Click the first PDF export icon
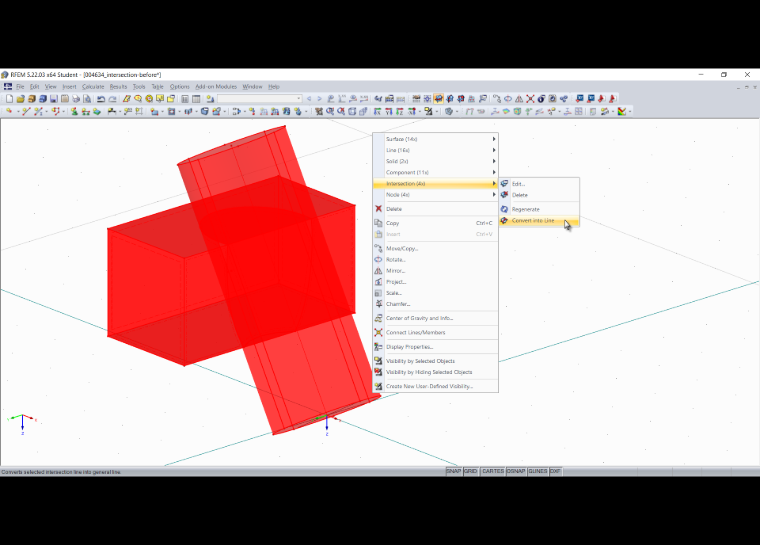The height and width of the screenshot is (545, 760). pyautogui.click(x=602, y=99)
